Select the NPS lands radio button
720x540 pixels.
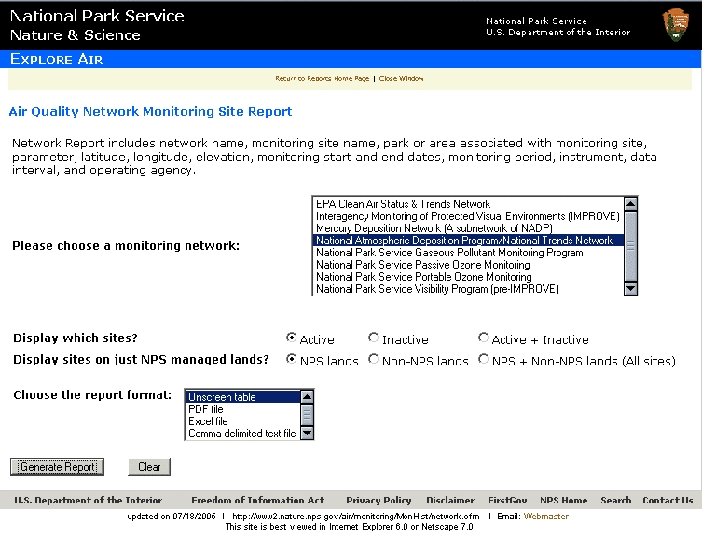tap(291, 359)
